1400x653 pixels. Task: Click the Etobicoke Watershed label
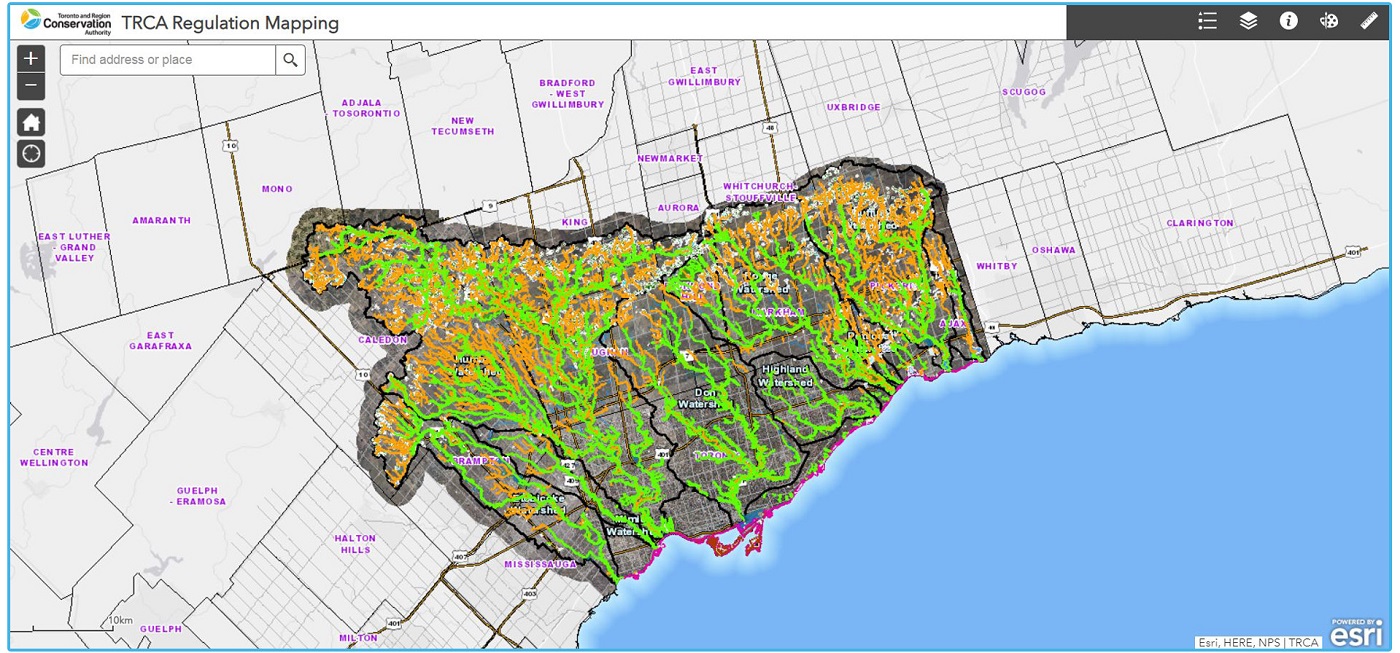(537, 503)
